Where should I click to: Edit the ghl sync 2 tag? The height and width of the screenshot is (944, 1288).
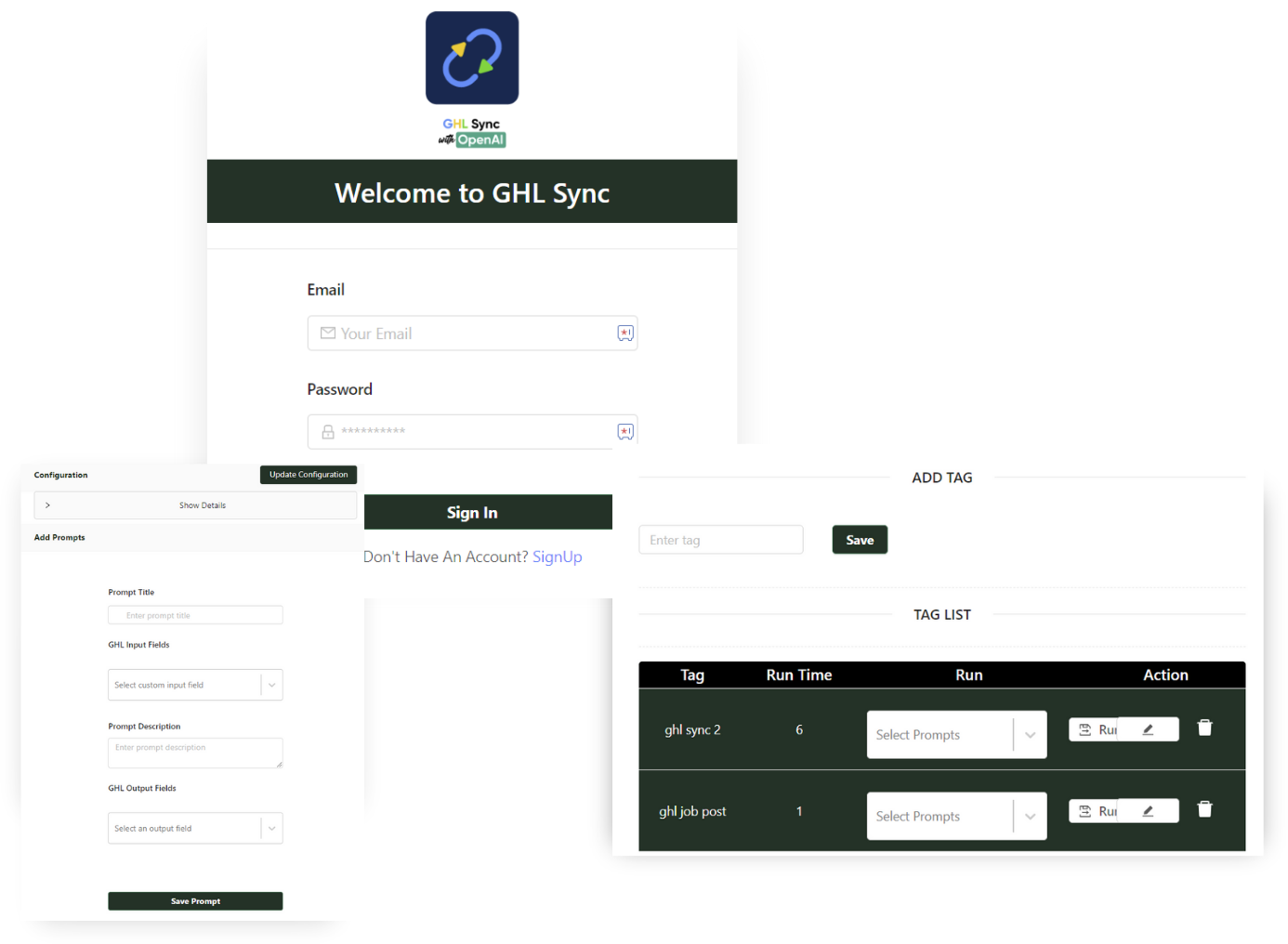(1149, 729)
